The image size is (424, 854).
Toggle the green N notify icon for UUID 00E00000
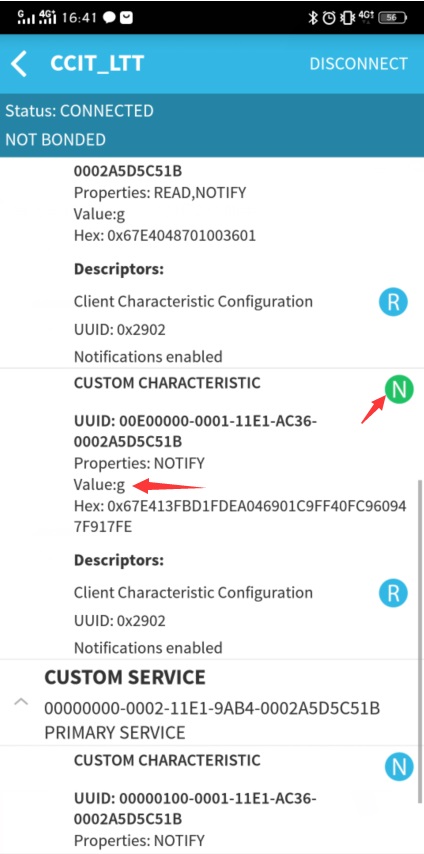click(x=399, y=389)
